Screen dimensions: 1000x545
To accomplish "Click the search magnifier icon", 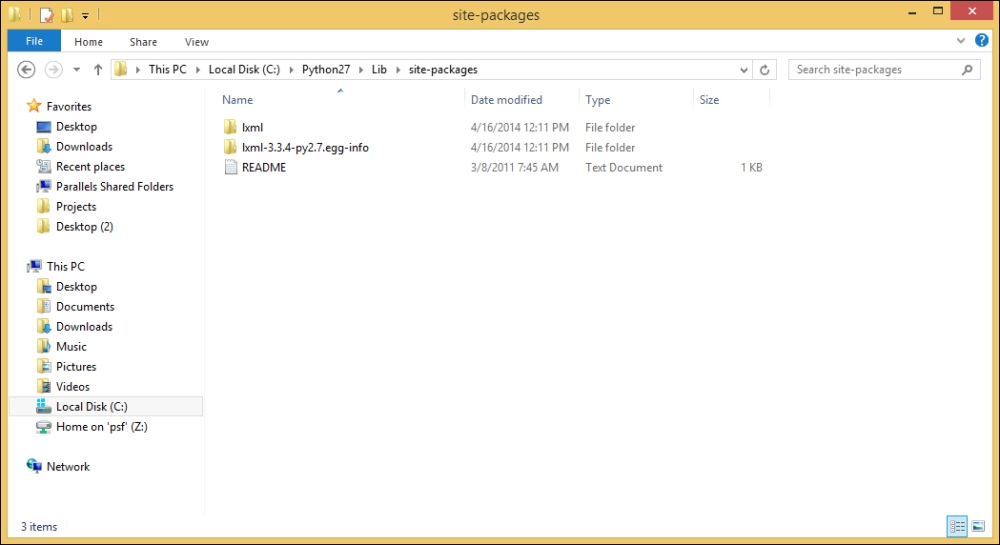I will [967, 69].
